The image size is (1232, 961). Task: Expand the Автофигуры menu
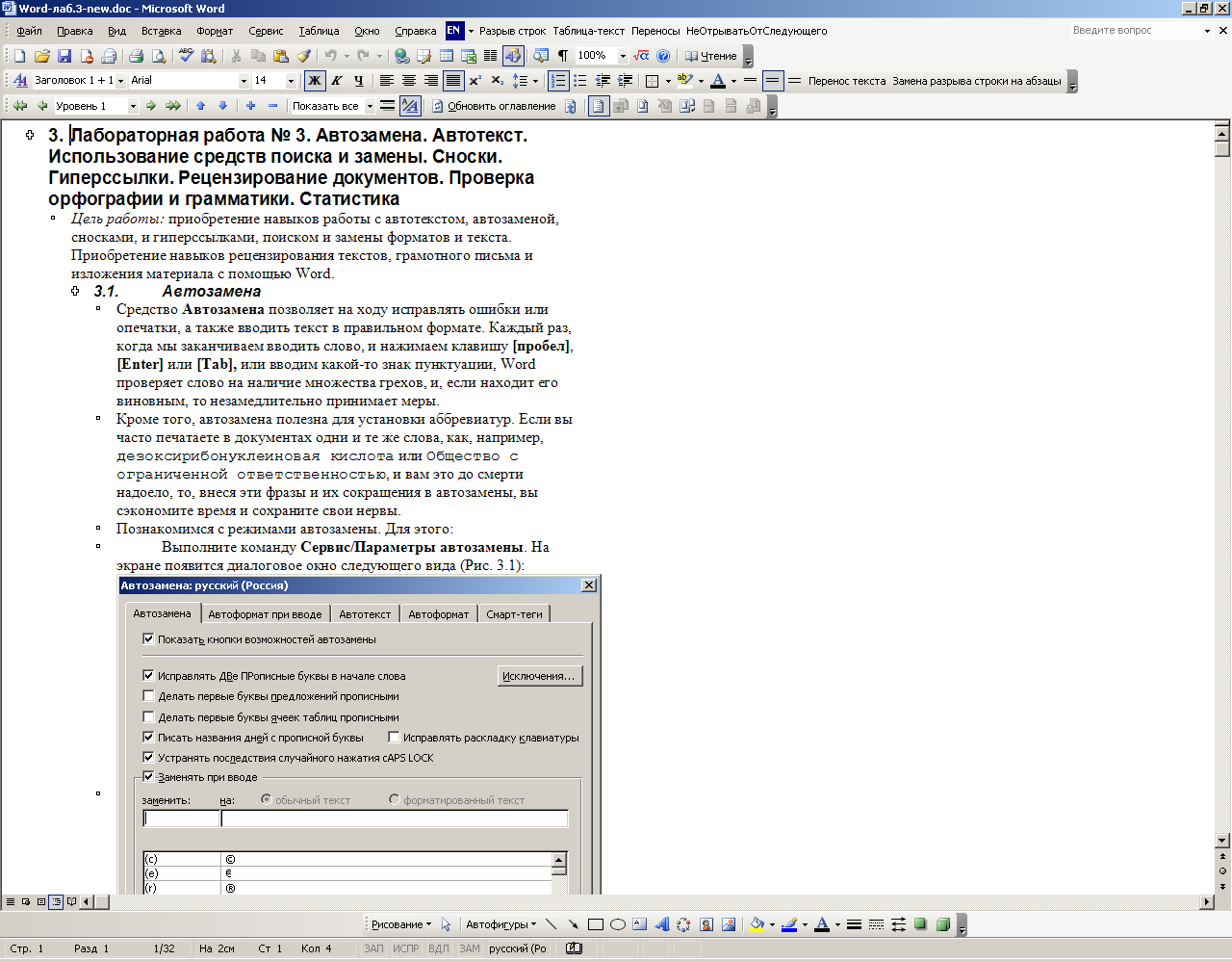click(x=501, y=924)
